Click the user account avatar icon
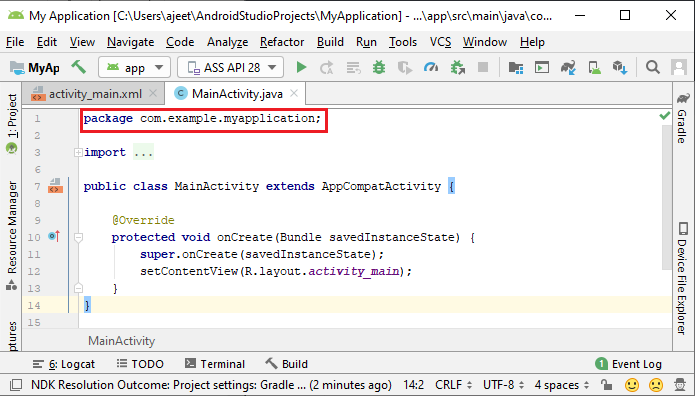The image size is (696, 396). [x=679, y=67]
